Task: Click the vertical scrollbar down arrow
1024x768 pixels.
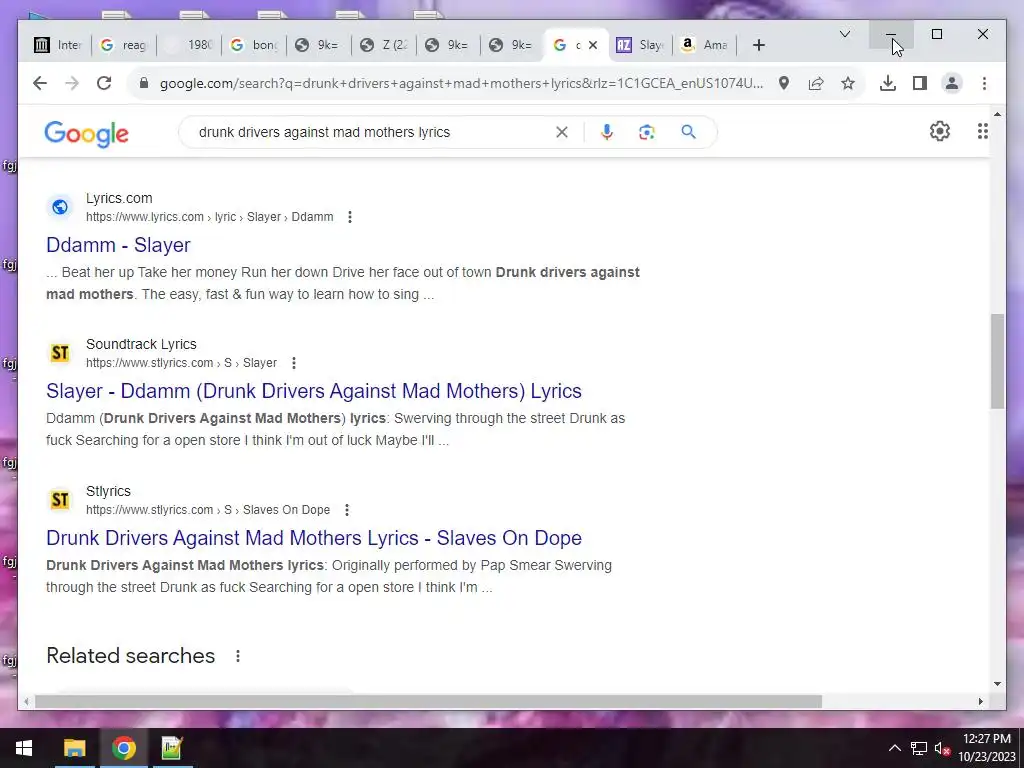Action: (997, 684)
